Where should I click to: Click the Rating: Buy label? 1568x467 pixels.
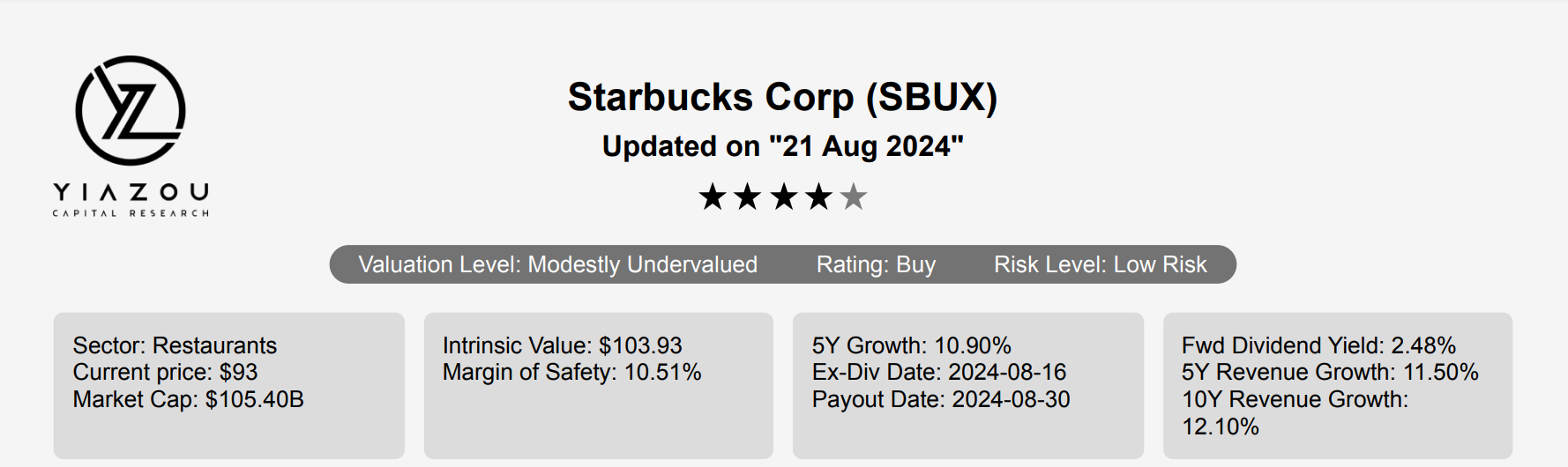(x=876, y=264)
